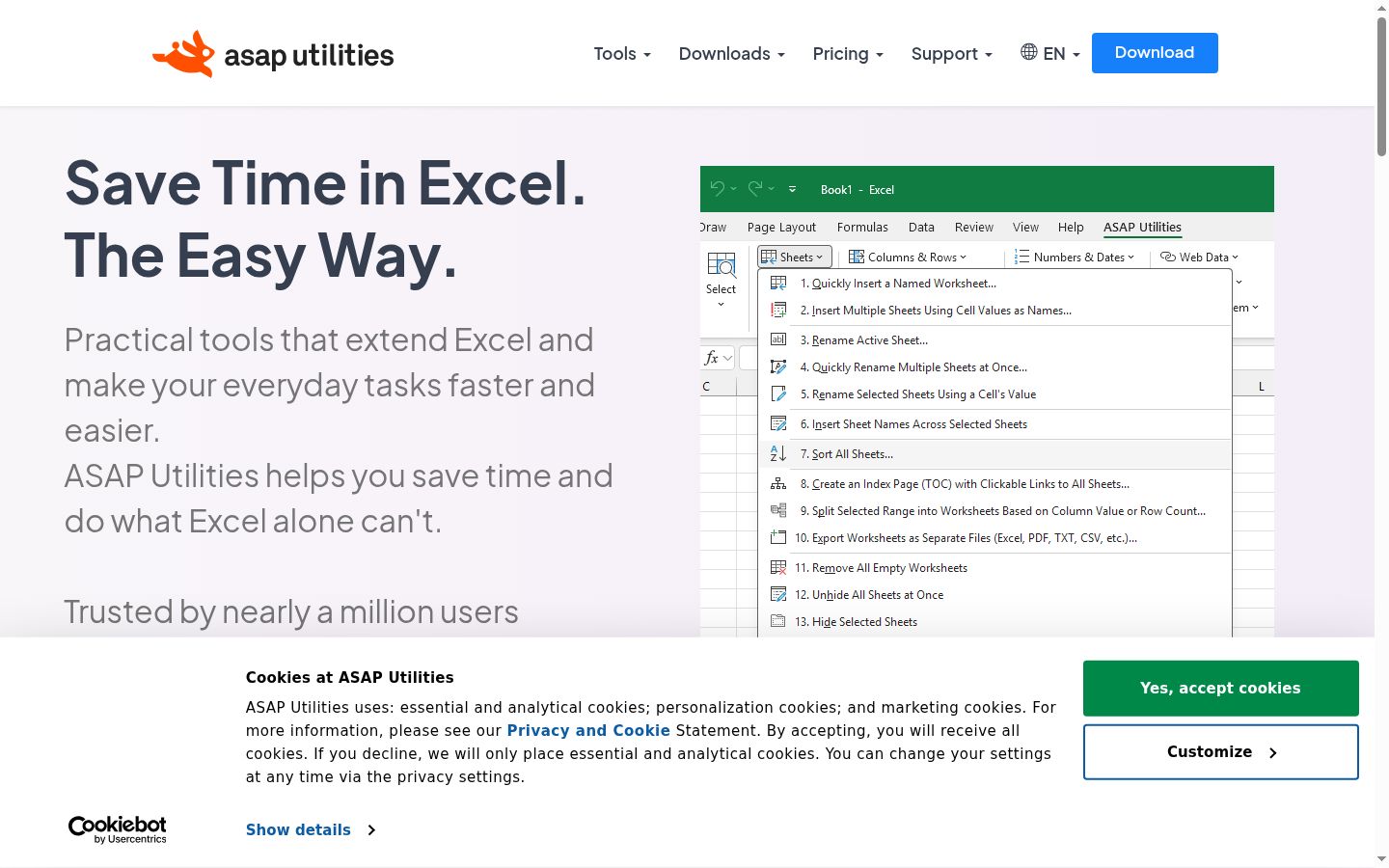Click the Columns & Rows icon
1389x868 pixels.
[856, 257]
